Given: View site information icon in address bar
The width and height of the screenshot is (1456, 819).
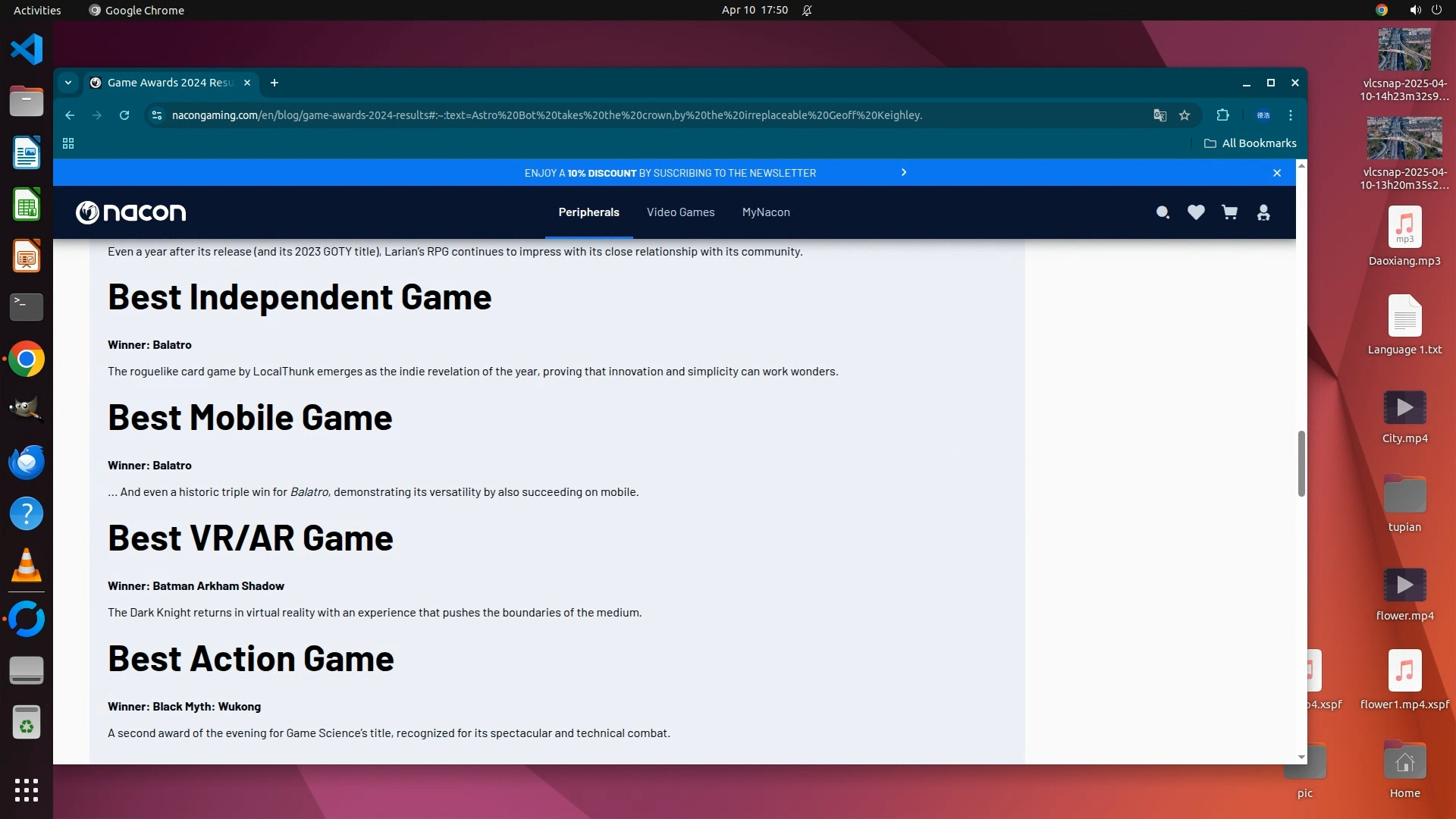Looking at the screenshot, I should (x=157, y=115).
